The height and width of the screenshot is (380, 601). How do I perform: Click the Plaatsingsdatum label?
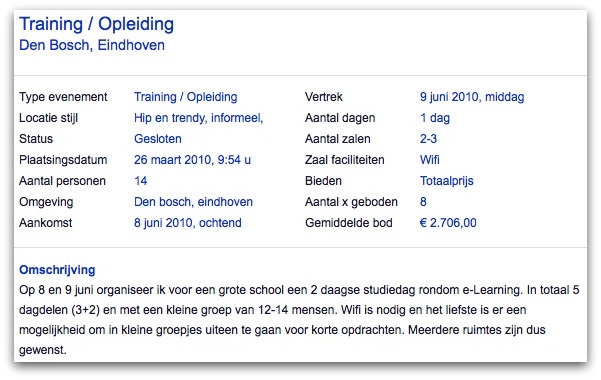click(63, 160)
